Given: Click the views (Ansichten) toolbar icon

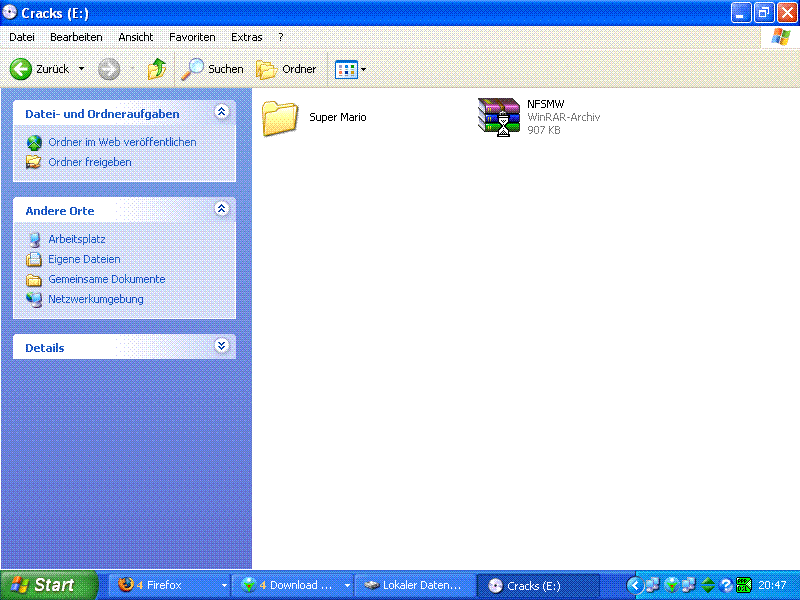Looking at the screenshot, I should tap(345, 69).
